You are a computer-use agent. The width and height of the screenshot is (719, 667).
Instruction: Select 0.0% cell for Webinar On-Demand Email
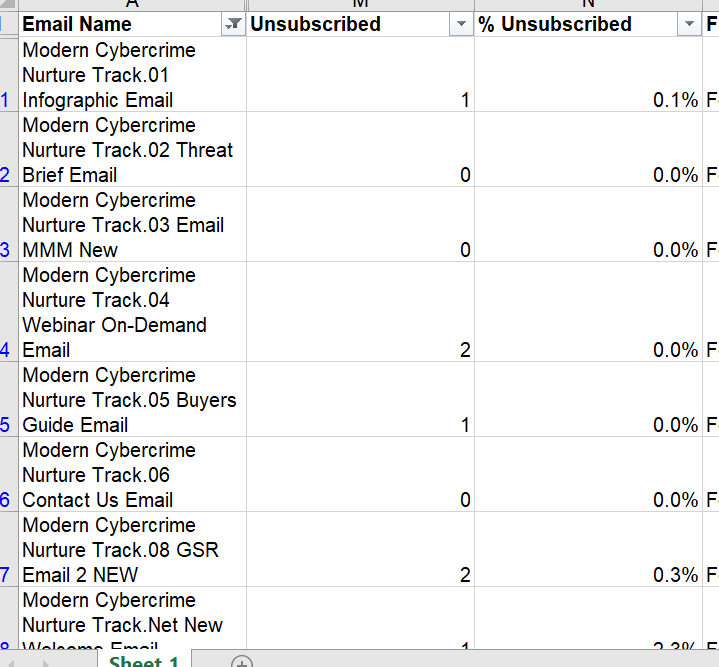(x=588, y=312)
